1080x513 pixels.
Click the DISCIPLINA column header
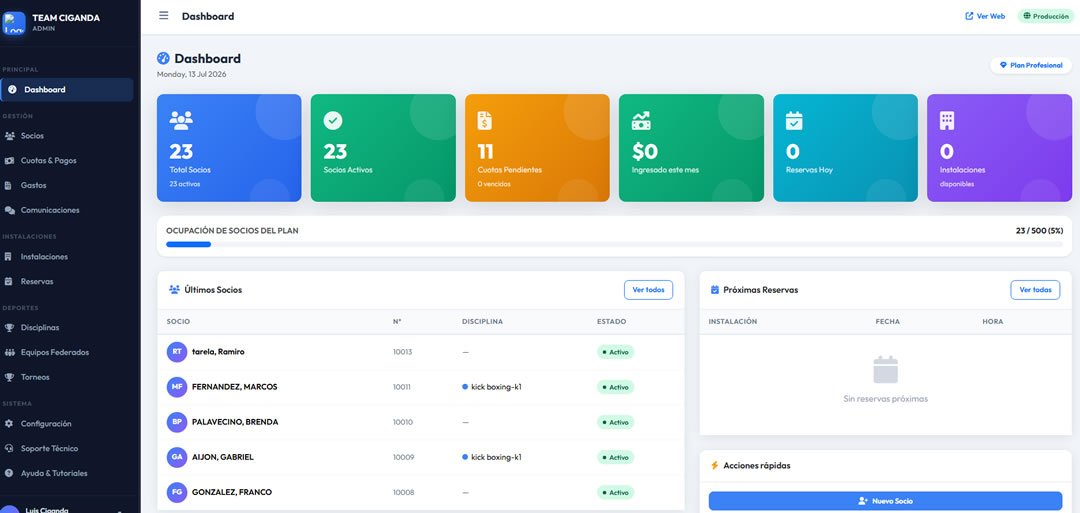[x=482, y=322]
